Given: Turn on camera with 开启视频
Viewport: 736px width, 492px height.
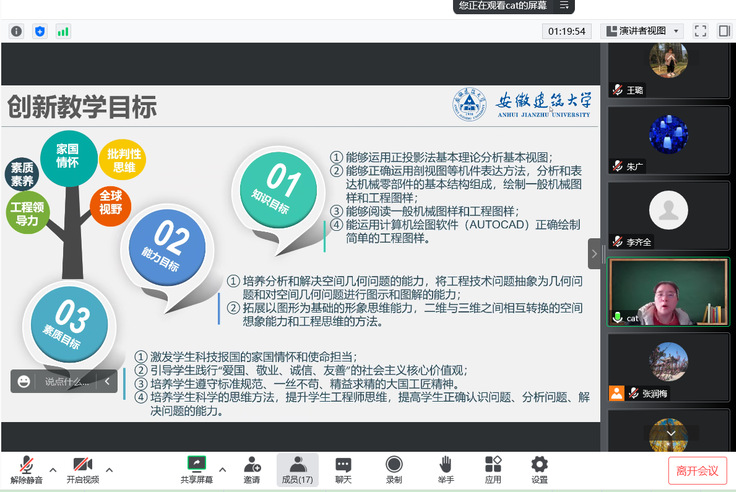Looking at the screenshot, I should 83,469.
